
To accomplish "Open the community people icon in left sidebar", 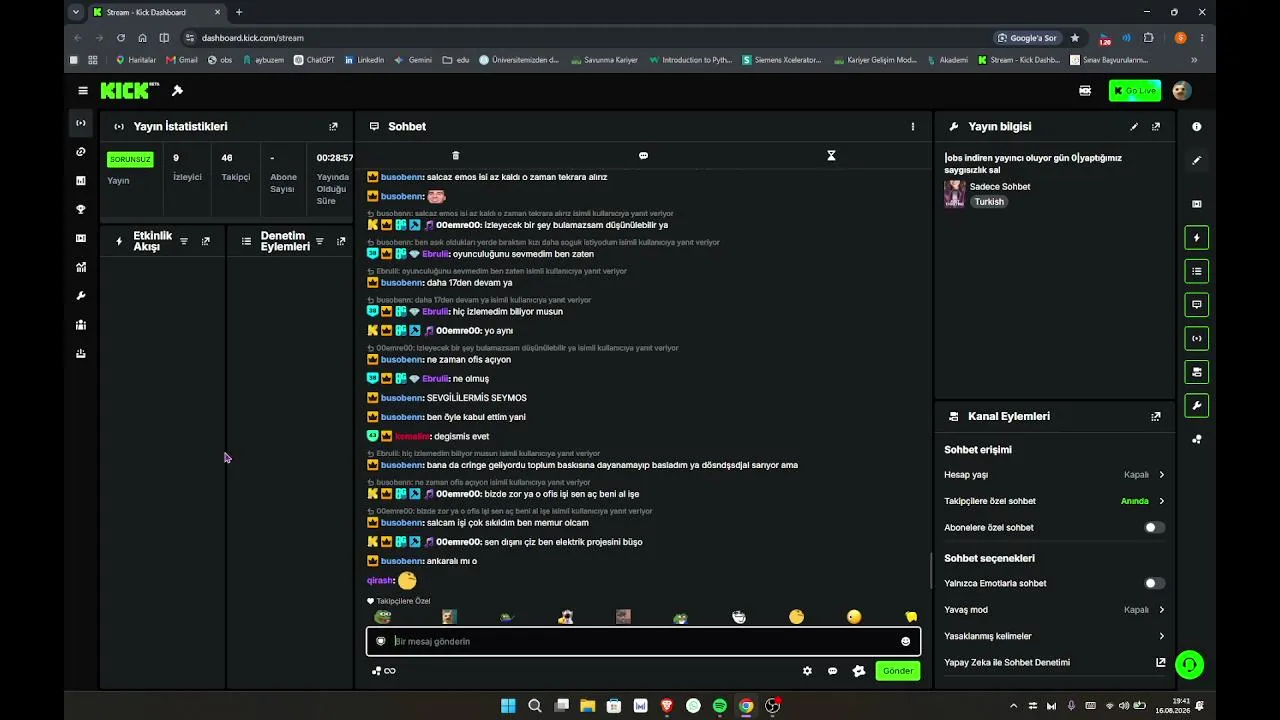I will (81, 325).
